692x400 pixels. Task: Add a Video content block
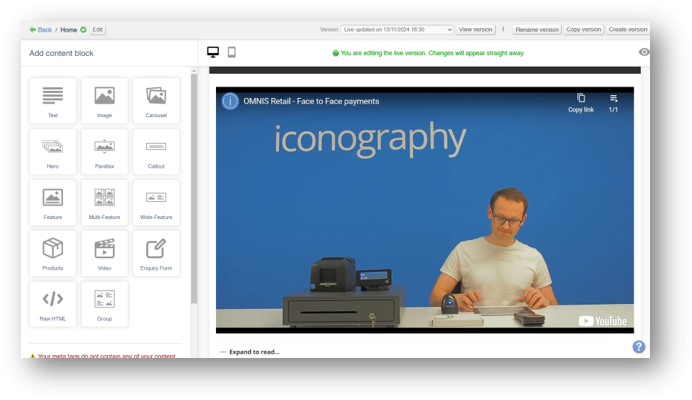(x=105, y=253)
